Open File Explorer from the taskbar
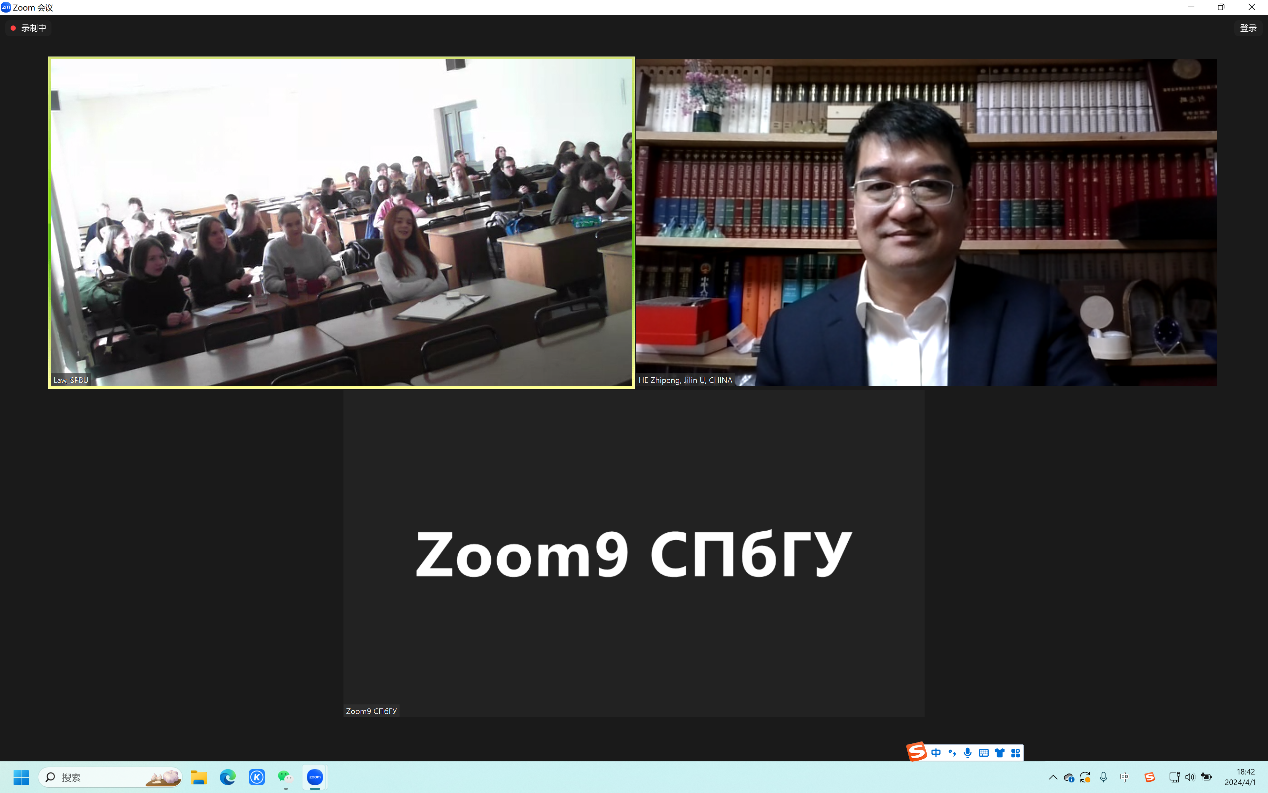Screen dimensions: 1268x793 click(199, 777)
